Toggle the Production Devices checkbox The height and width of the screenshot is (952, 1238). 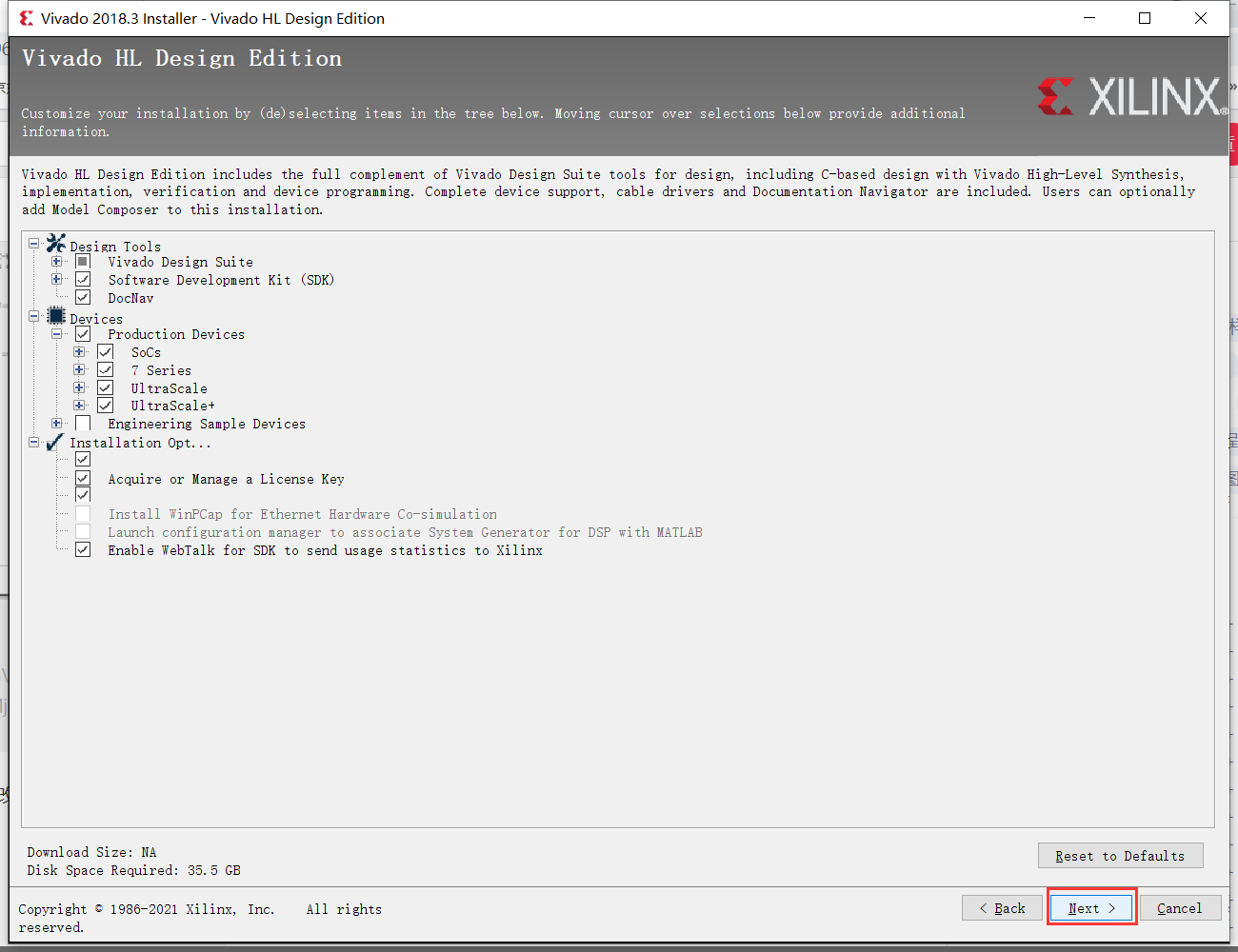tap(83, 333)
